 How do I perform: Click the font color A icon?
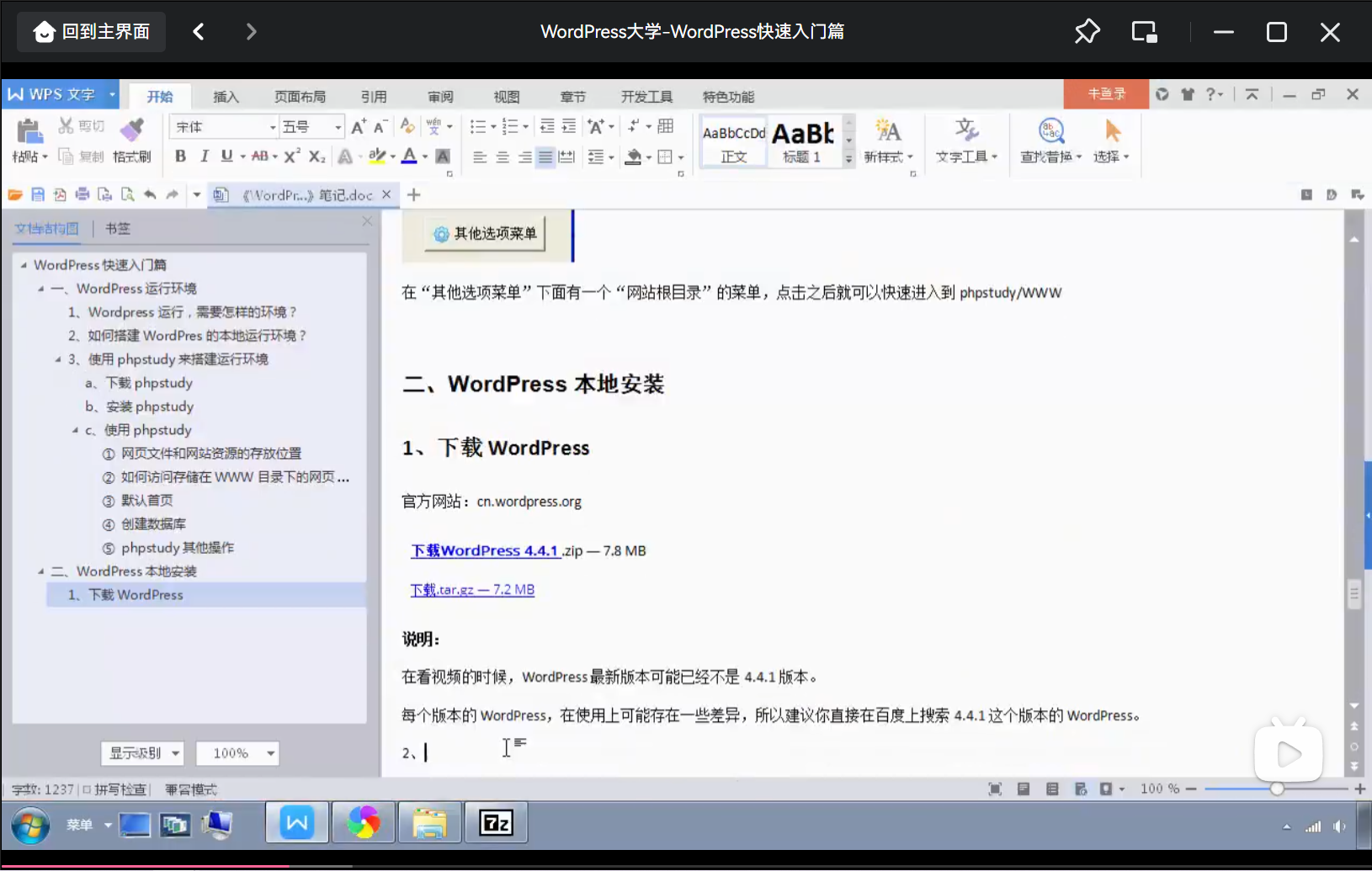(409, 156)
